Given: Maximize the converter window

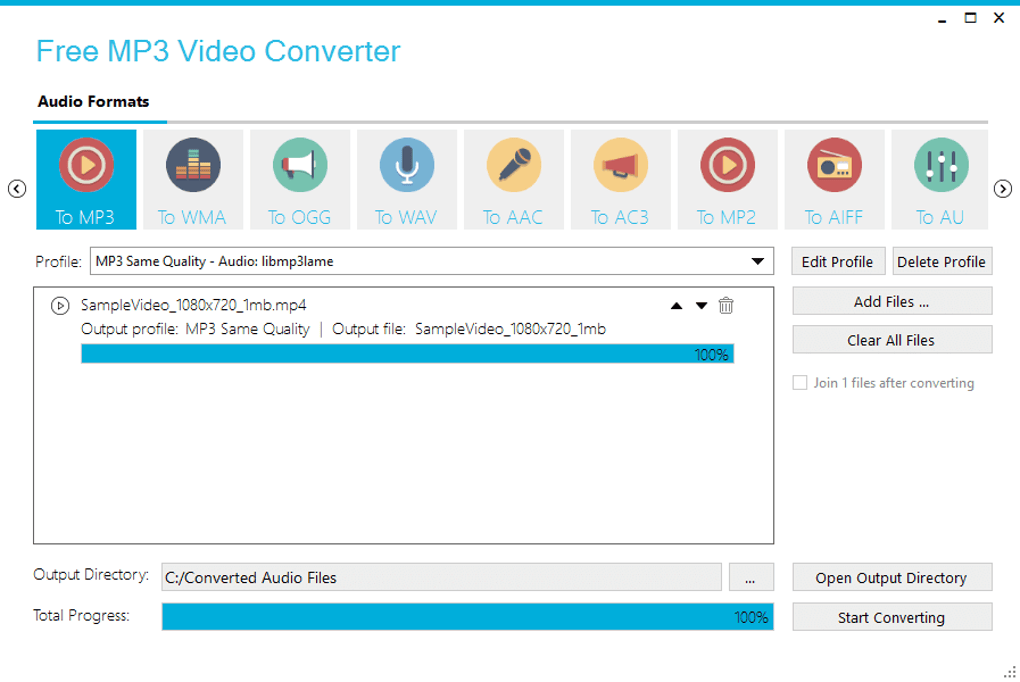Looking at the screenshot, I should (970, 18).
